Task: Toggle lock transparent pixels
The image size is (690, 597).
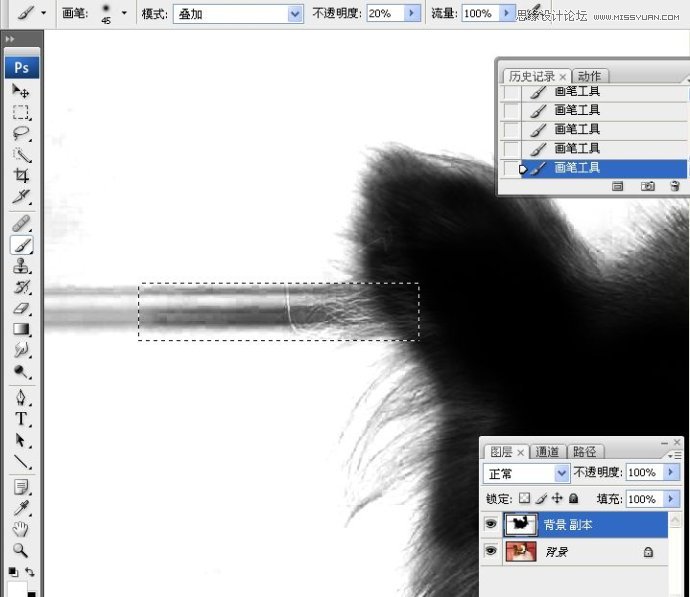Action: coord(524,498)
